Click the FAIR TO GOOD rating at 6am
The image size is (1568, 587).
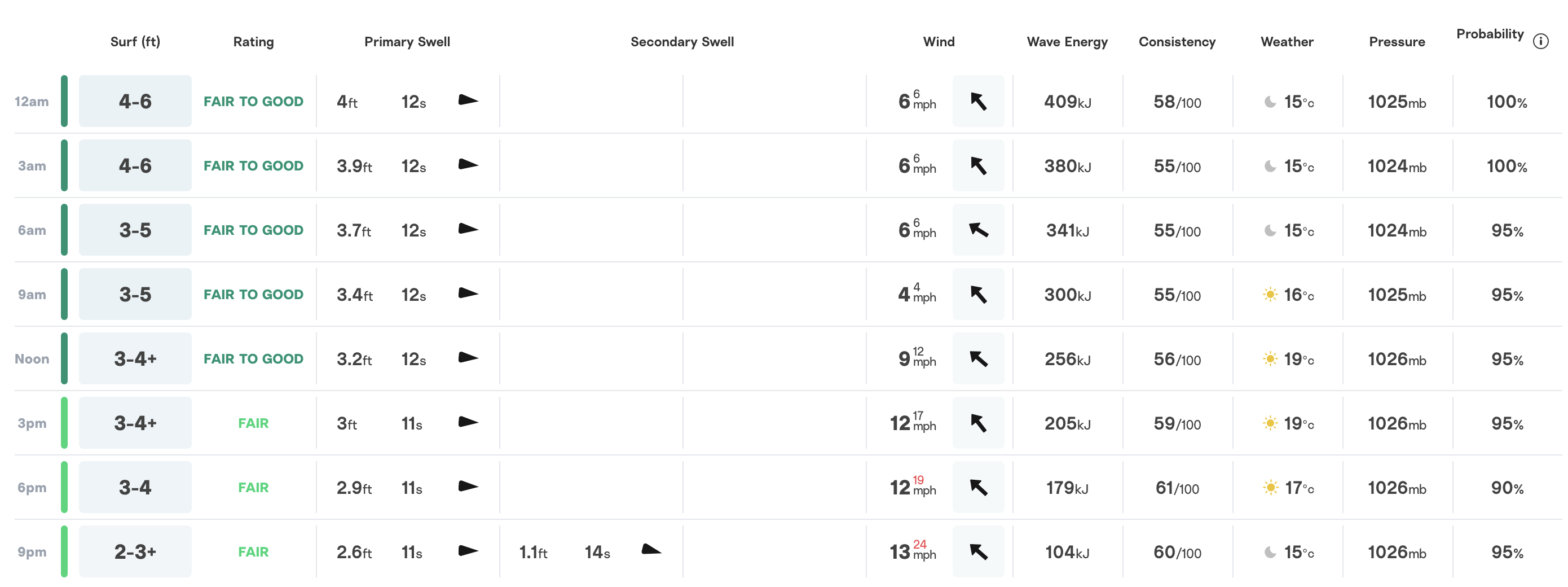[x=253, y=230]
